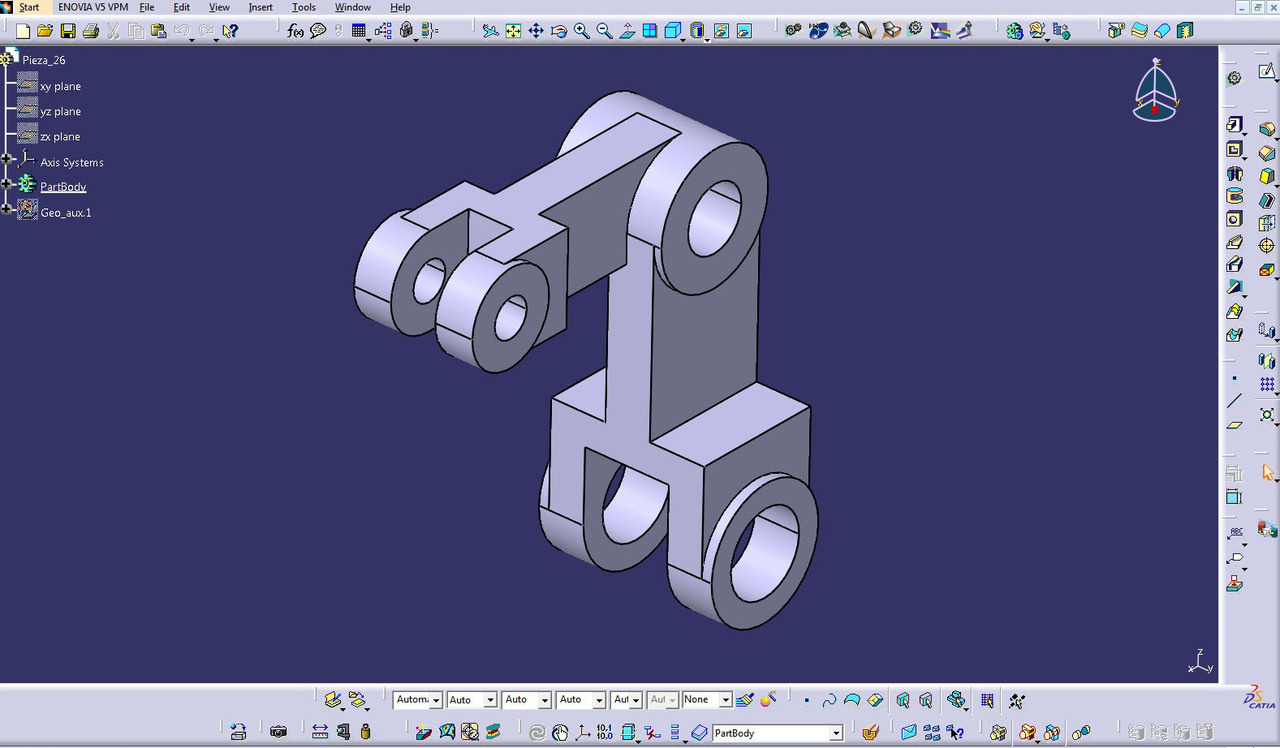Activate Fit All In view icon
Screen dimensions: 1280x748
point(513,31)
